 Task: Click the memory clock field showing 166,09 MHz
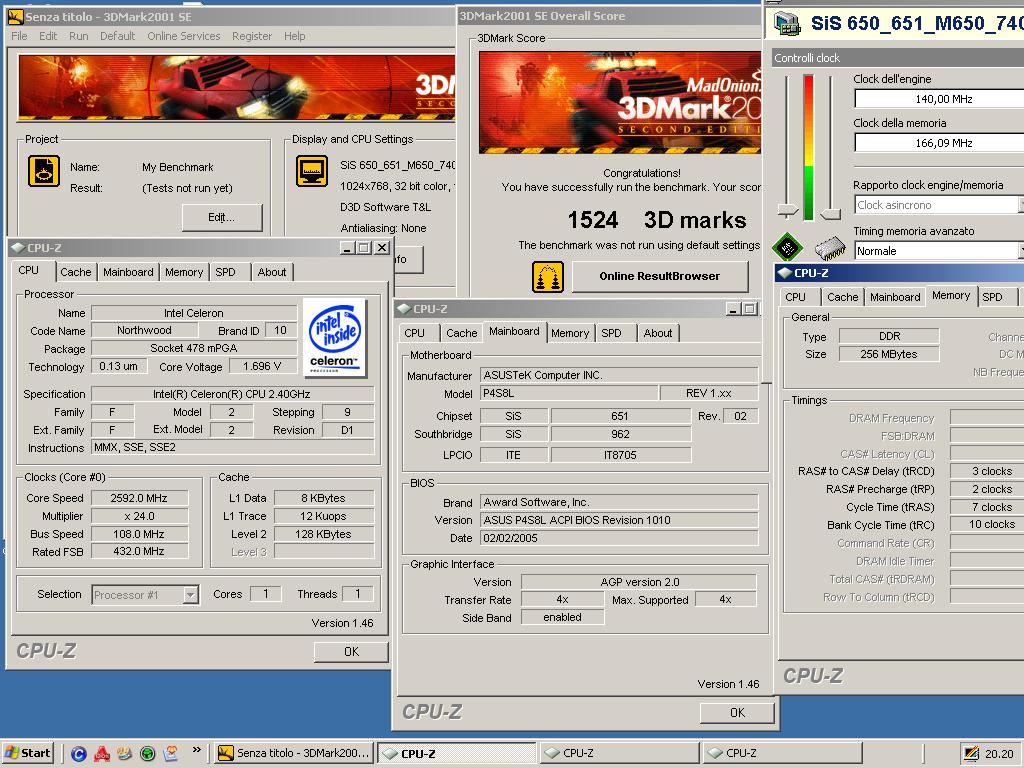coord(939,143)
